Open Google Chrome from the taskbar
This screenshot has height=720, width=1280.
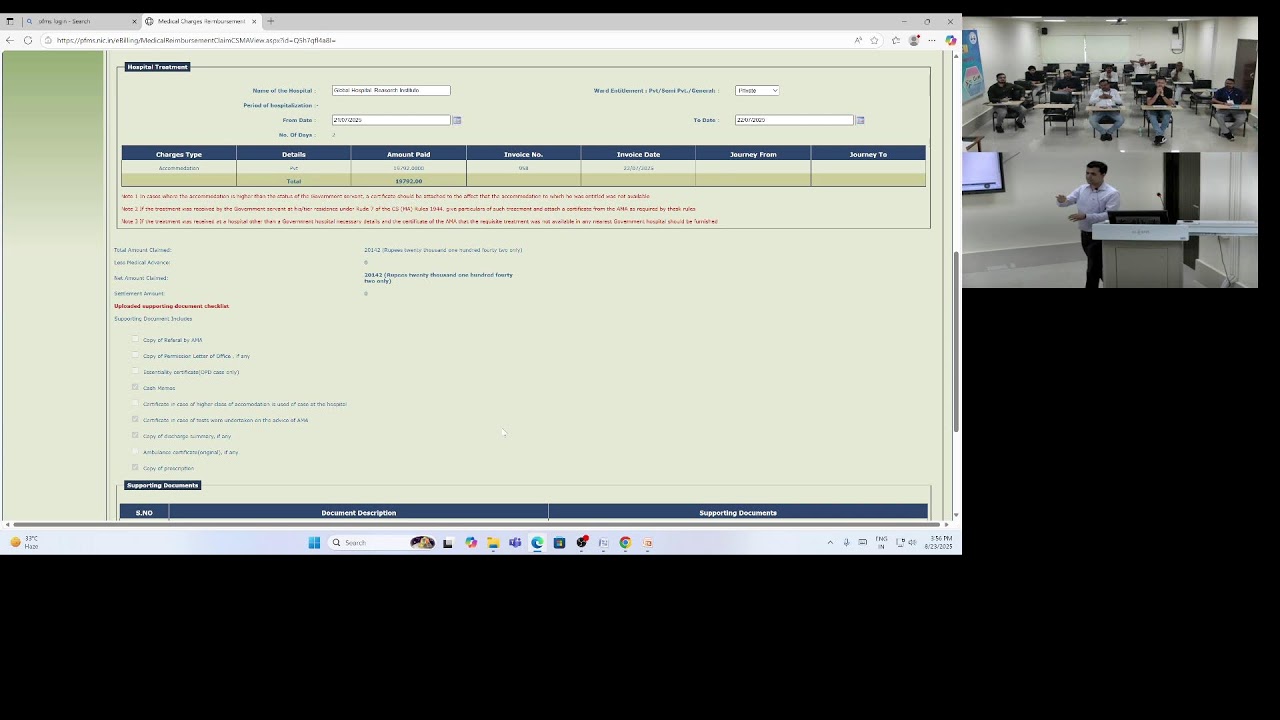(625, 543)
